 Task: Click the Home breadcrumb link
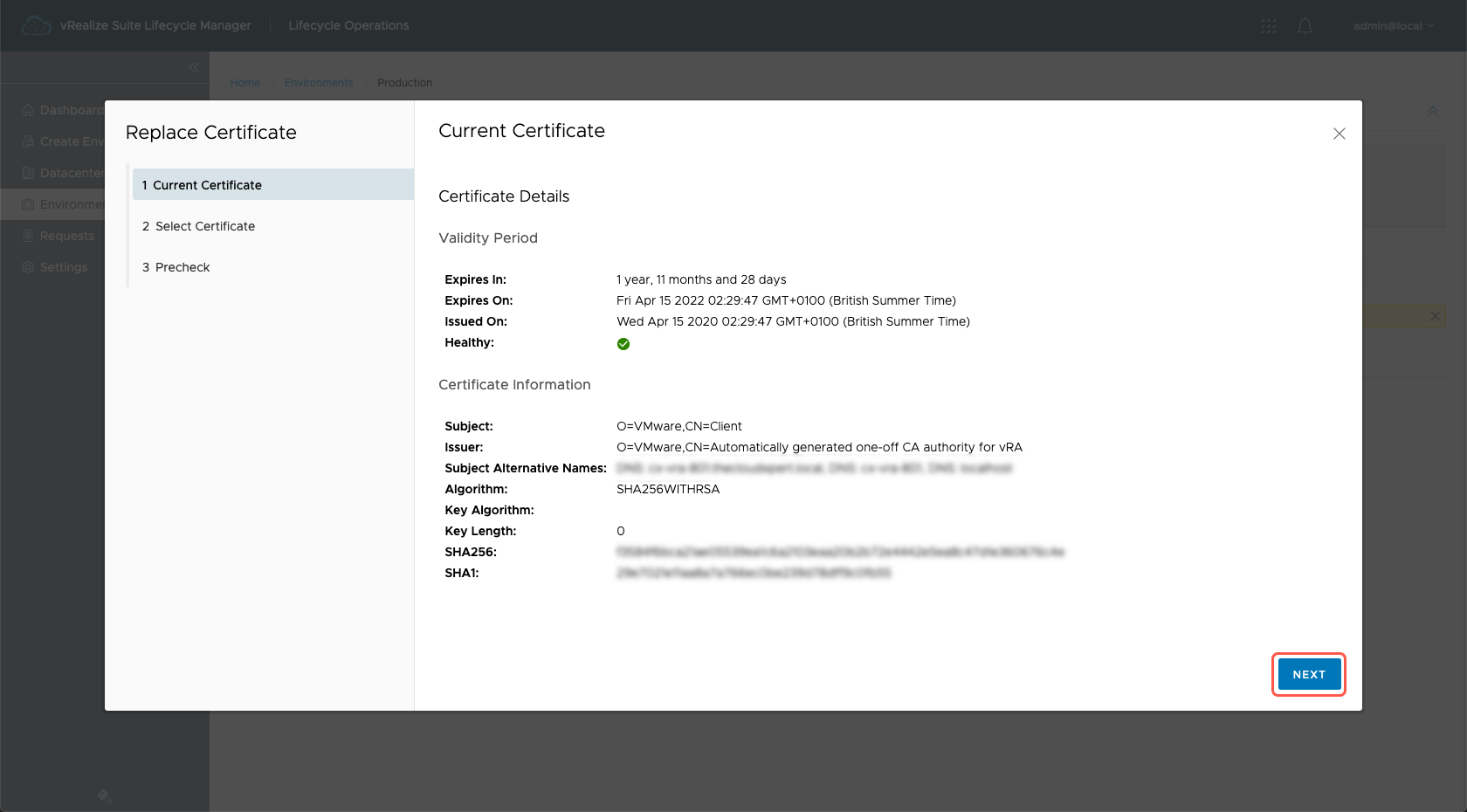245,83
